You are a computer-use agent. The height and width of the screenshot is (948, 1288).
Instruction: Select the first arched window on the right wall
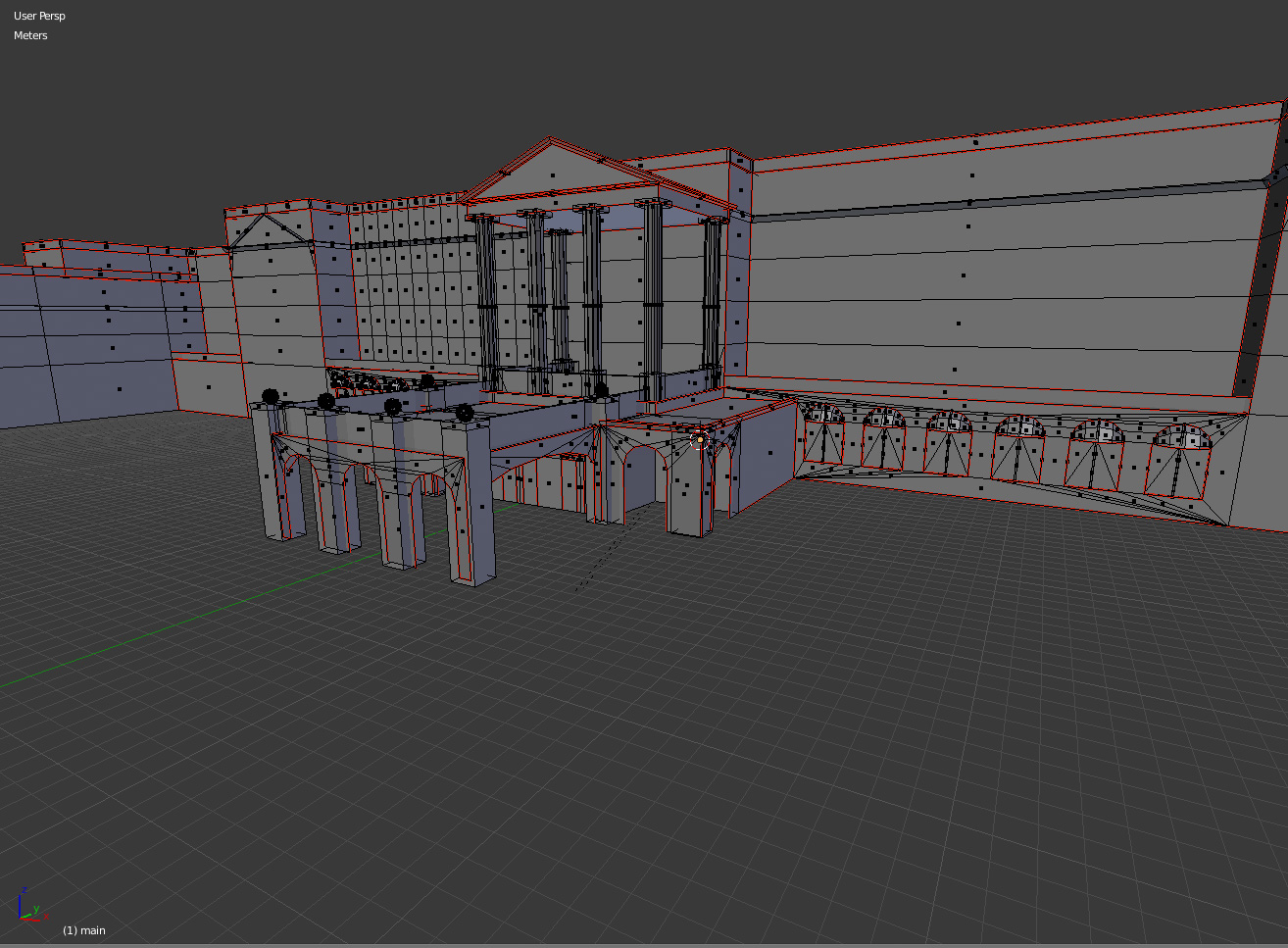coord(823,438)
